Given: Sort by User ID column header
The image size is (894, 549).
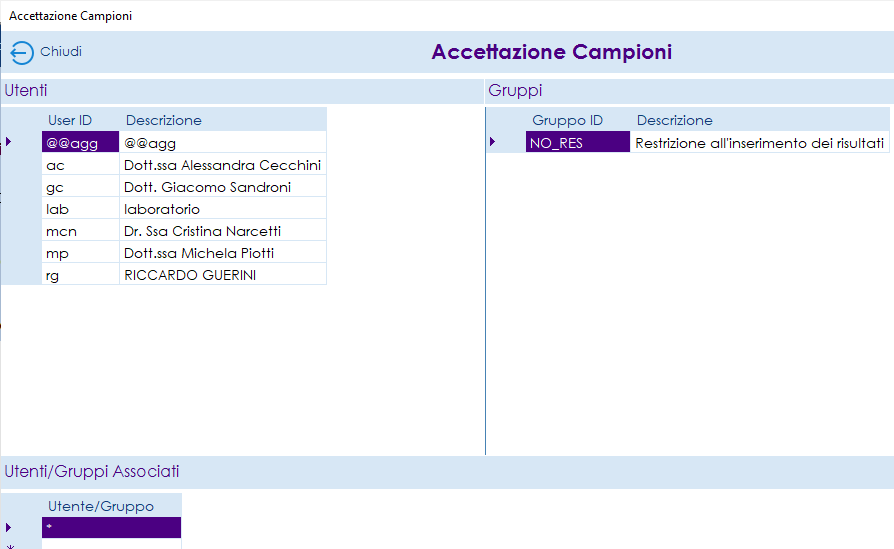Looking at the screenshot, I should pos(80,120).
